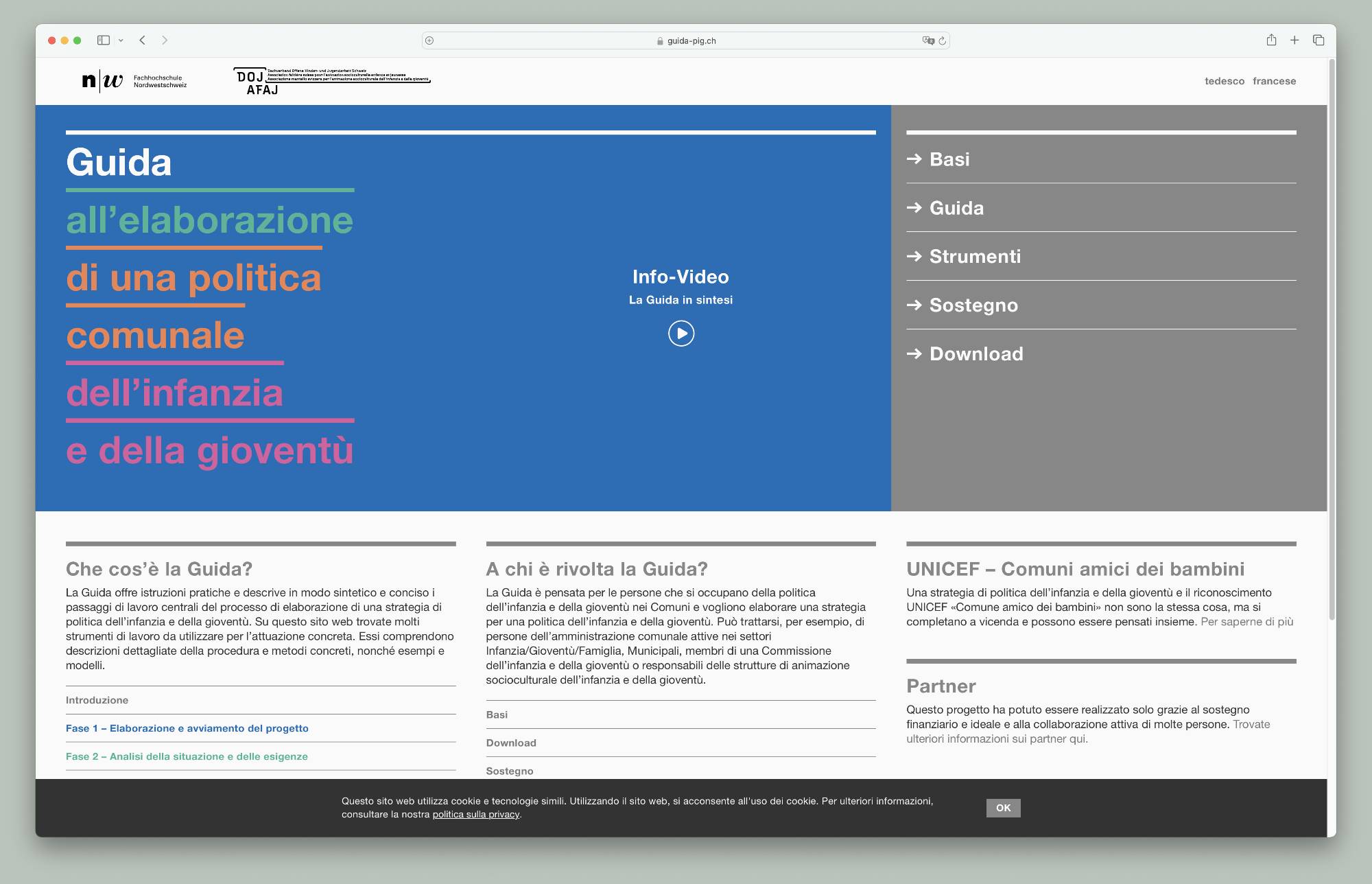This screenshot has width=1372, height=884.
Task: Click Per saperne di più link
Action: pos(1247,622)
